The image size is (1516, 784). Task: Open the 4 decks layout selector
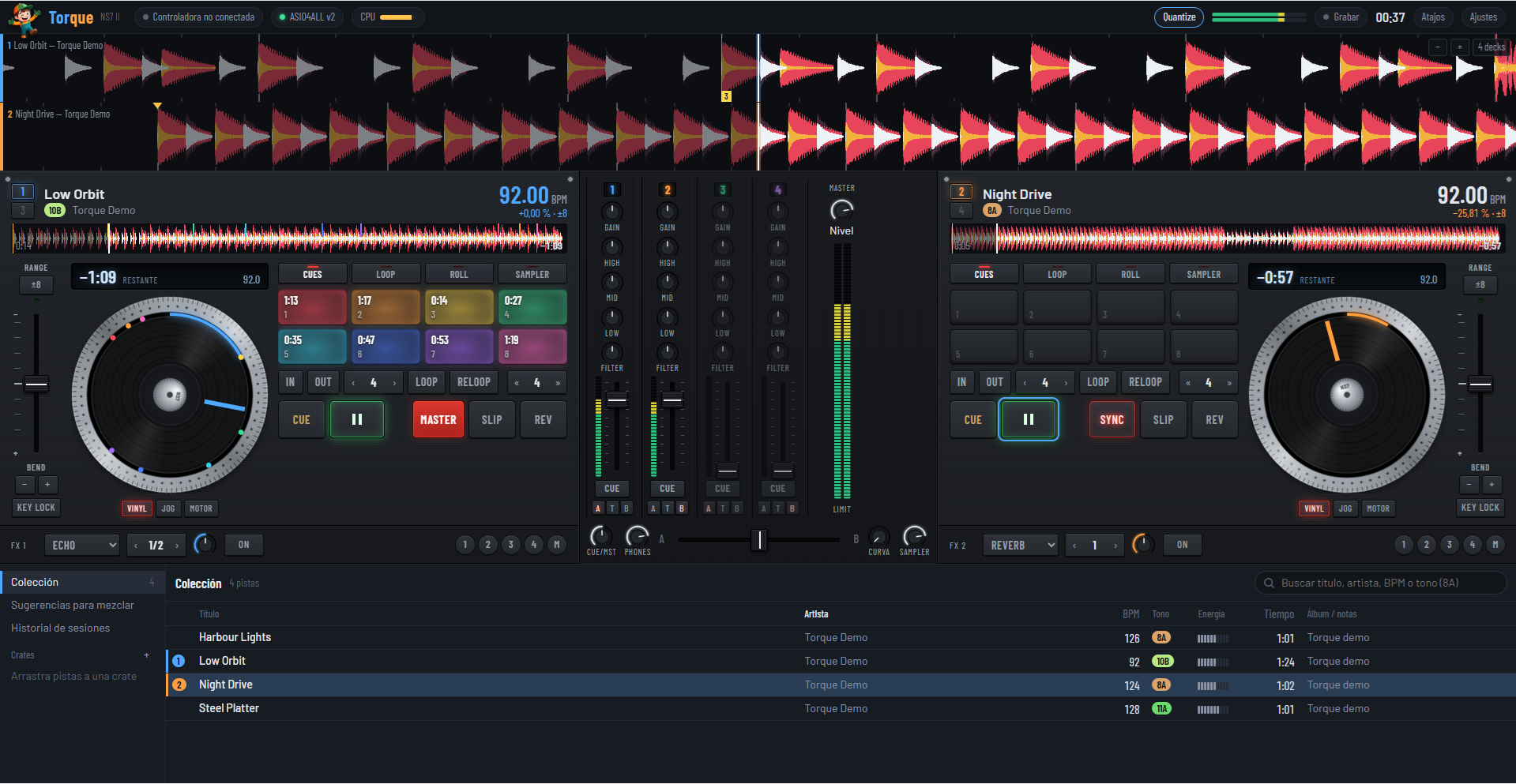(1492, 47)
